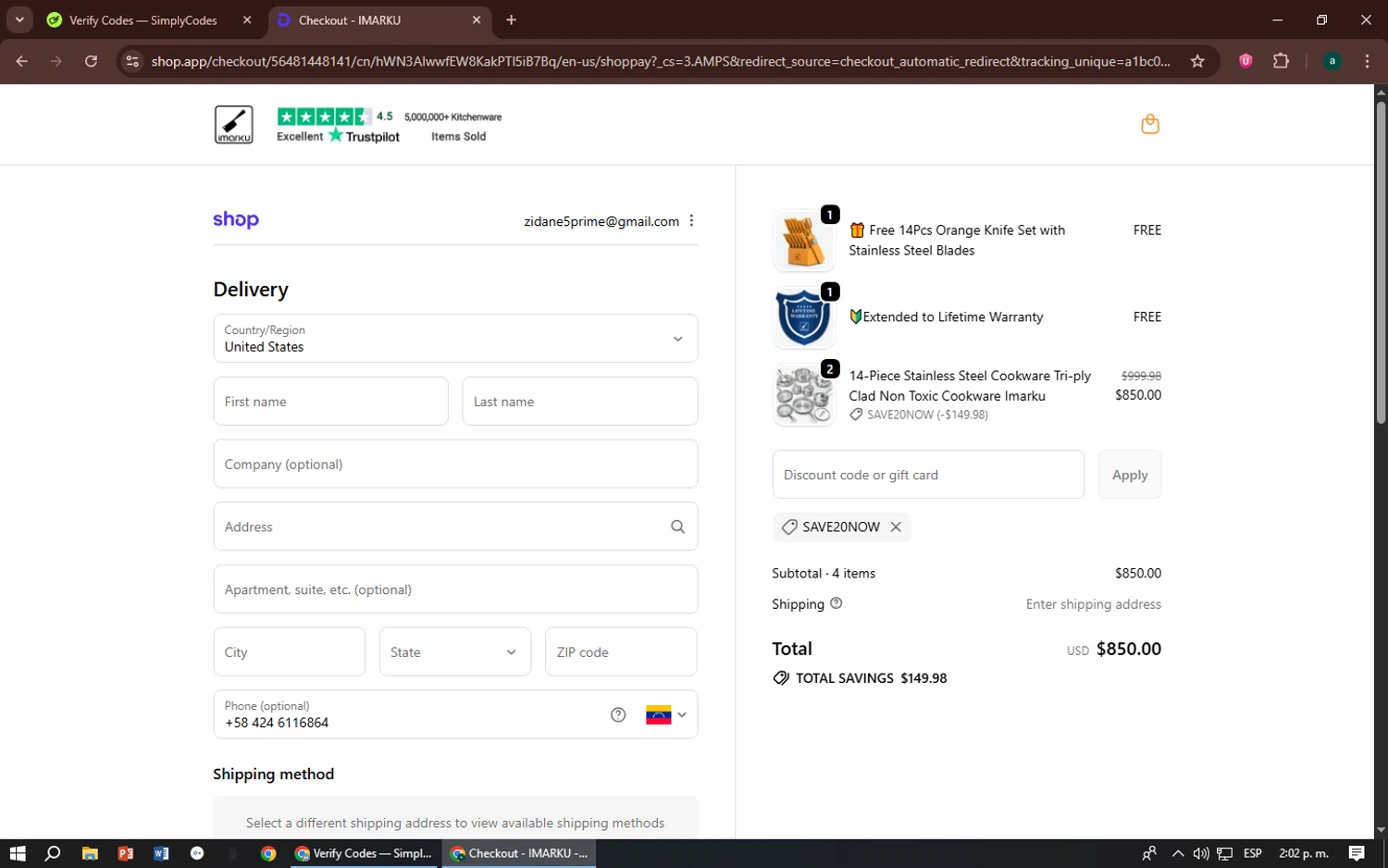Open the tab search dropdown arrow

(x=19, y=19)
